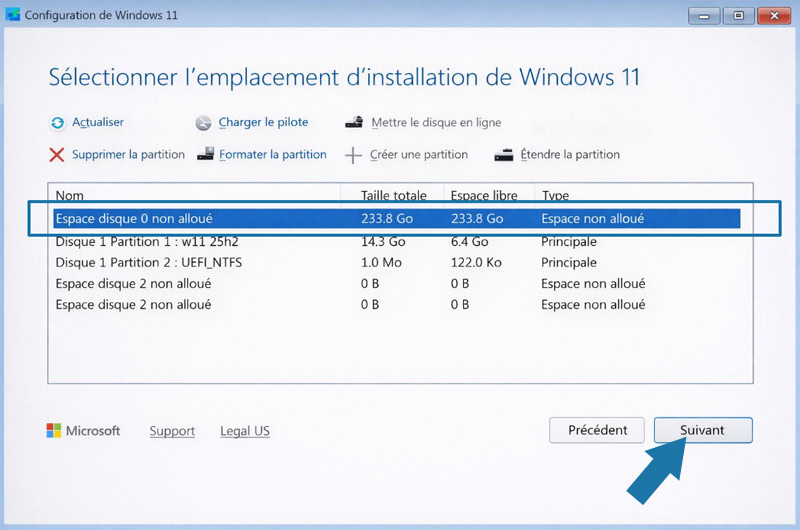Sort by the Nom column header
Viewport: 800px width, 530px height.
[x=69, y=195]
